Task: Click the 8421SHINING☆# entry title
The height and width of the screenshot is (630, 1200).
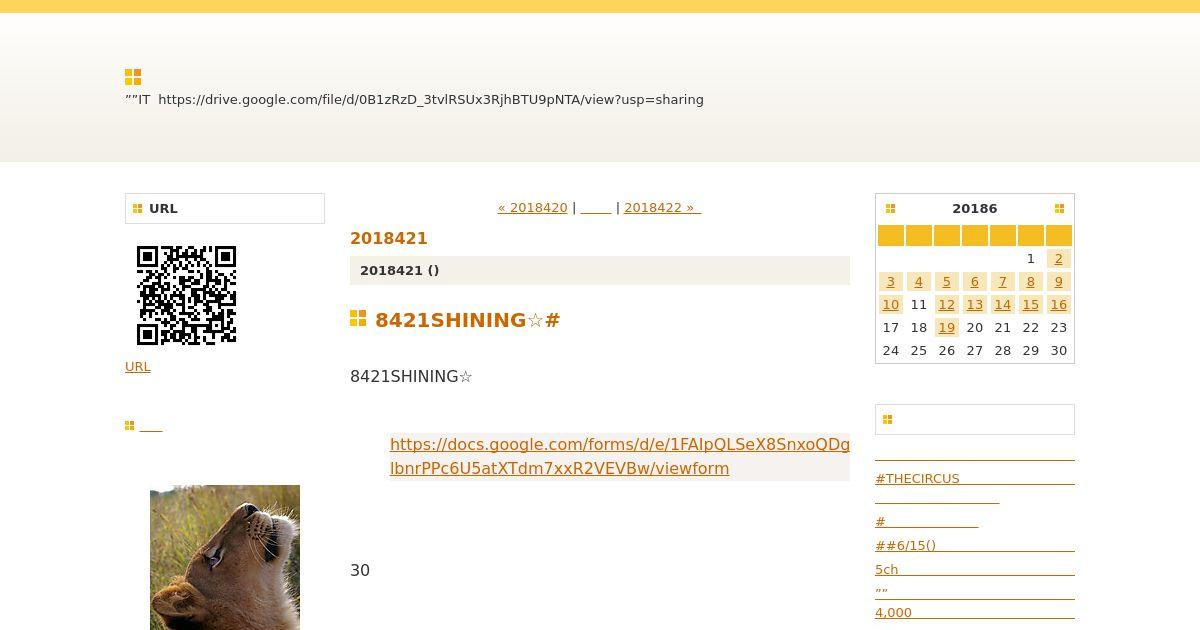Action: [468, 320]
